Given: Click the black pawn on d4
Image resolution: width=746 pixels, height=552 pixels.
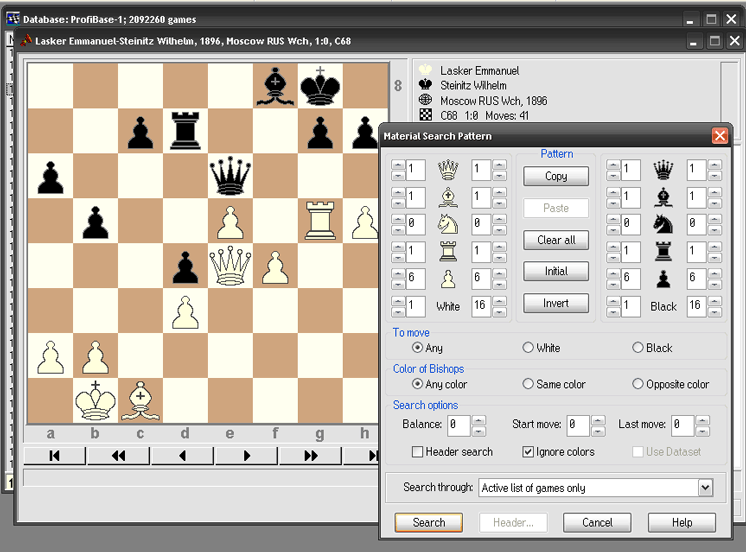Looking at the screenshot, I should pyautogui.click(x=185, y=266).
